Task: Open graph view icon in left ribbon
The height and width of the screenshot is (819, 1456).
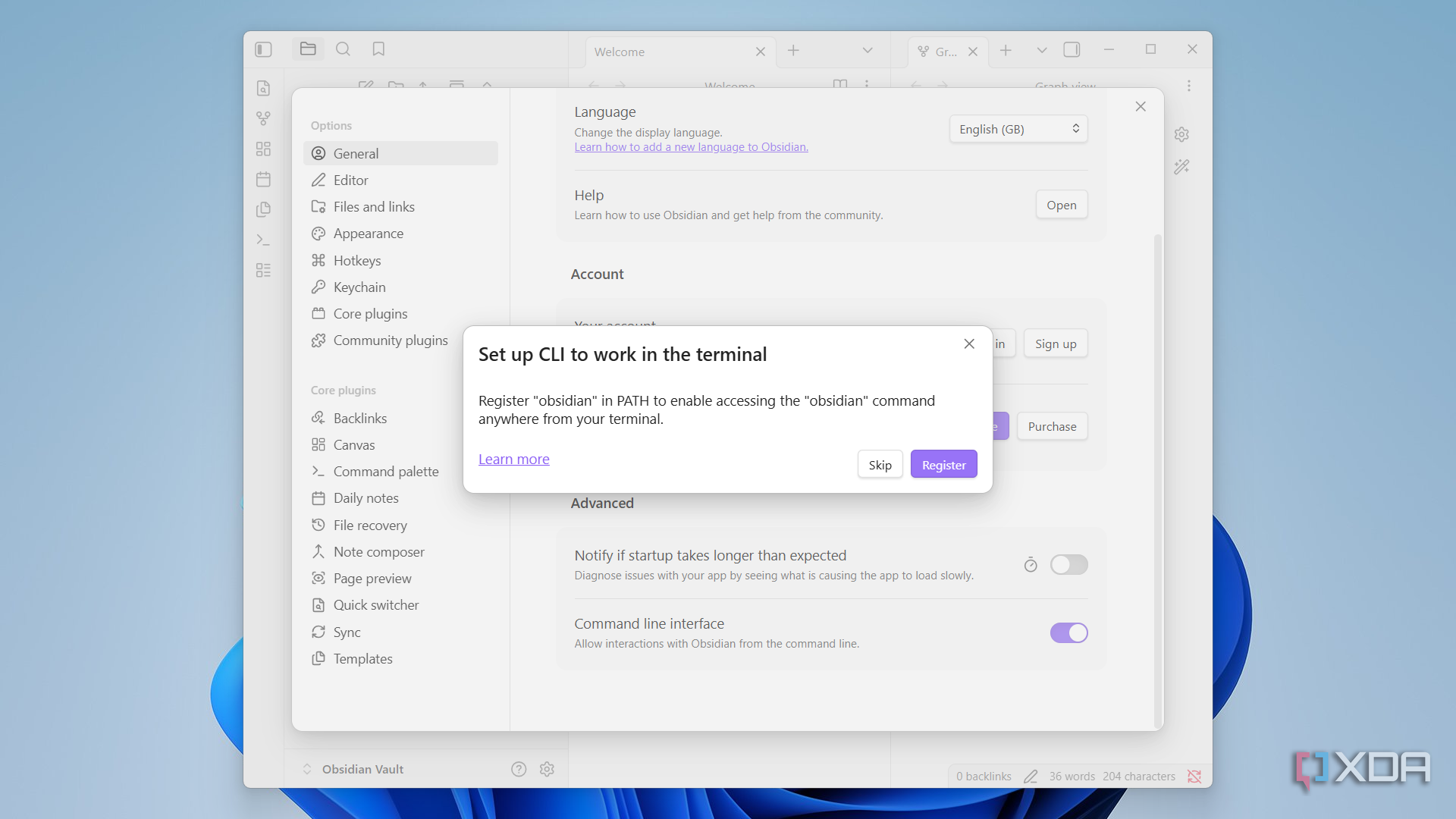Action: [263, 118]
